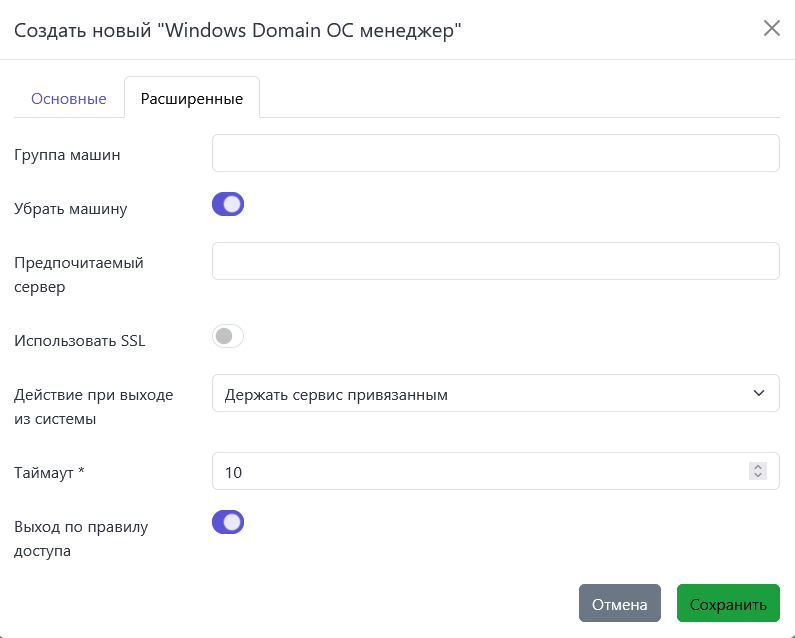Click the Убрать машину label
The height and width of the screenshot is (638, 795).
click(71, 209)
